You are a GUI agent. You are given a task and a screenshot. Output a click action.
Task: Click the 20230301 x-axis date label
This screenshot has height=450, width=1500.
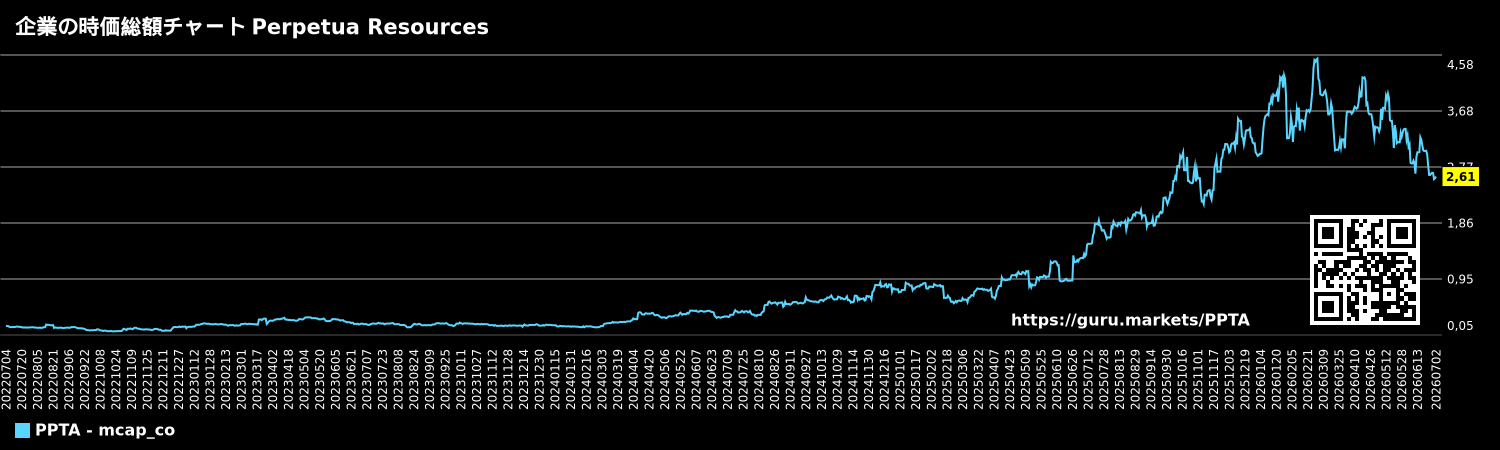(x=242, y=378)
